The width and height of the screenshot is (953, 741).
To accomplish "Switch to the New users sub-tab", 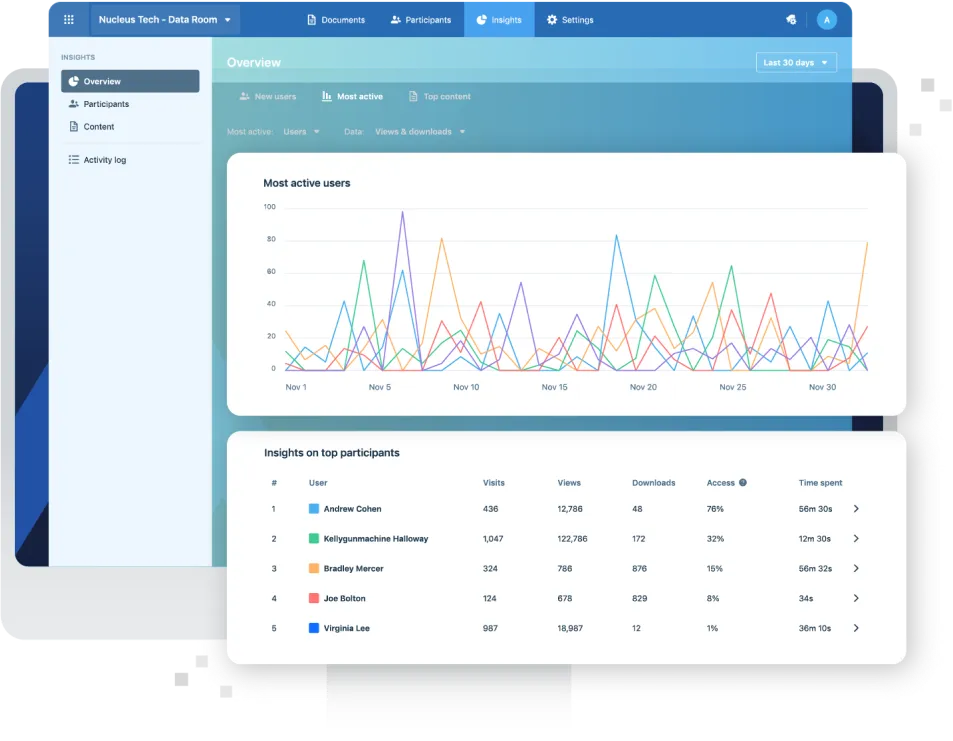I will click(268, 96).
